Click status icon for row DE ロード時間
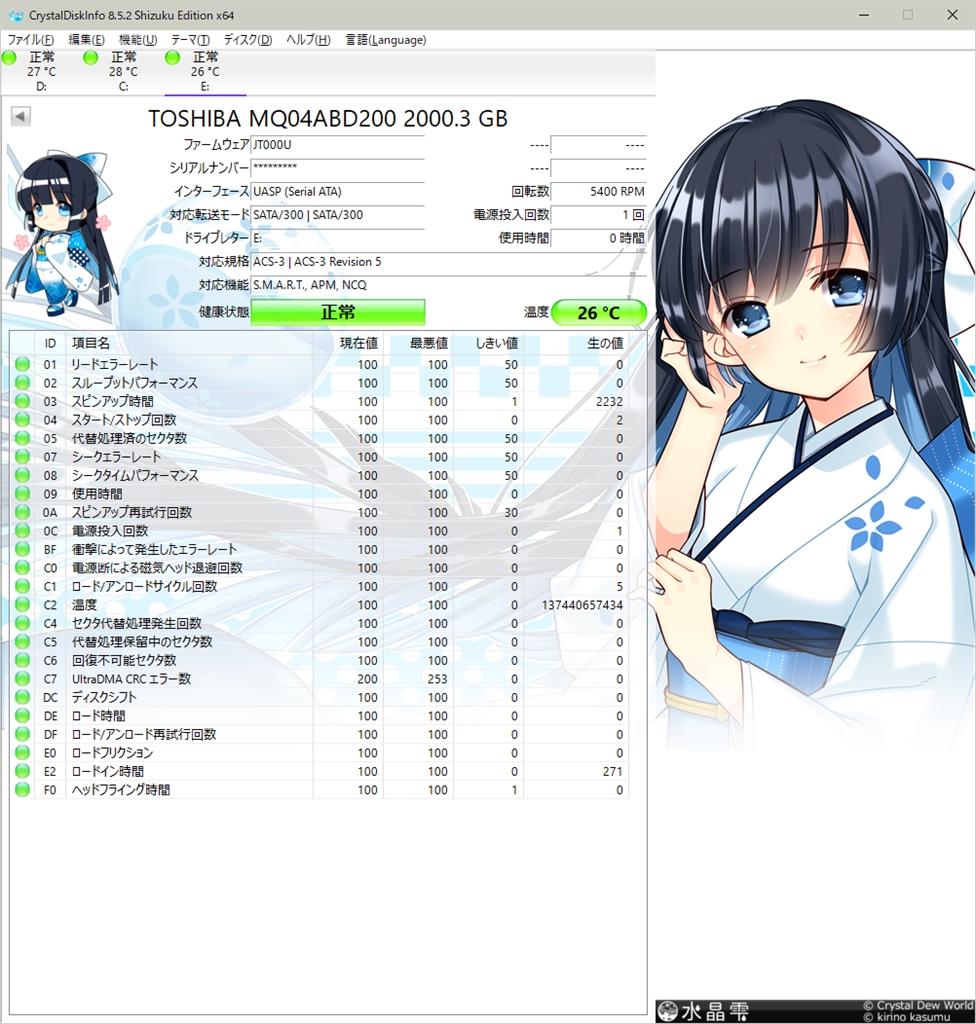Image resolution: width=976 pixels, height=1024 pixels. (22, 716)
